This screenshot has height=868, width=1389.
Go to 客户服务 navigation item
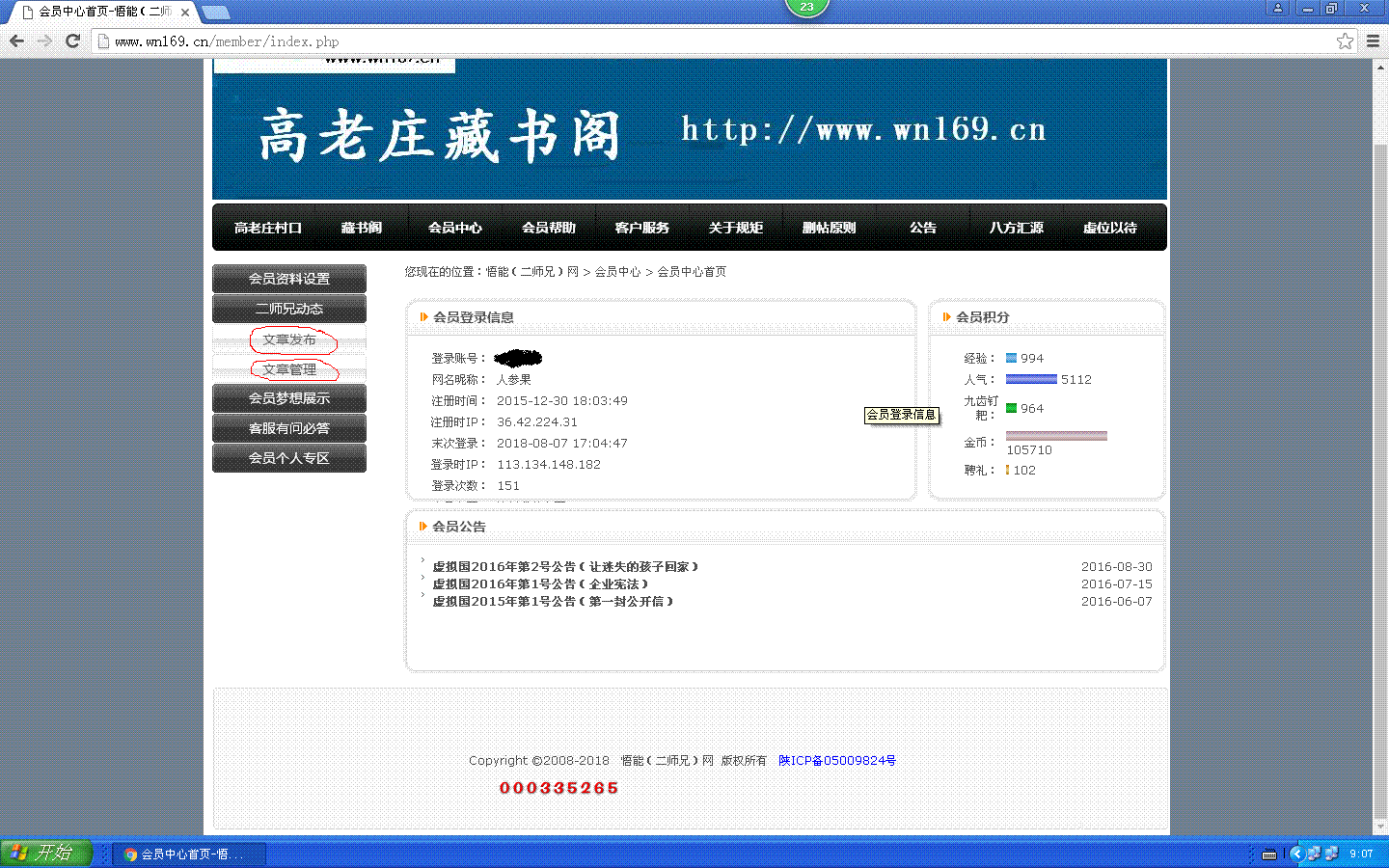641,228
